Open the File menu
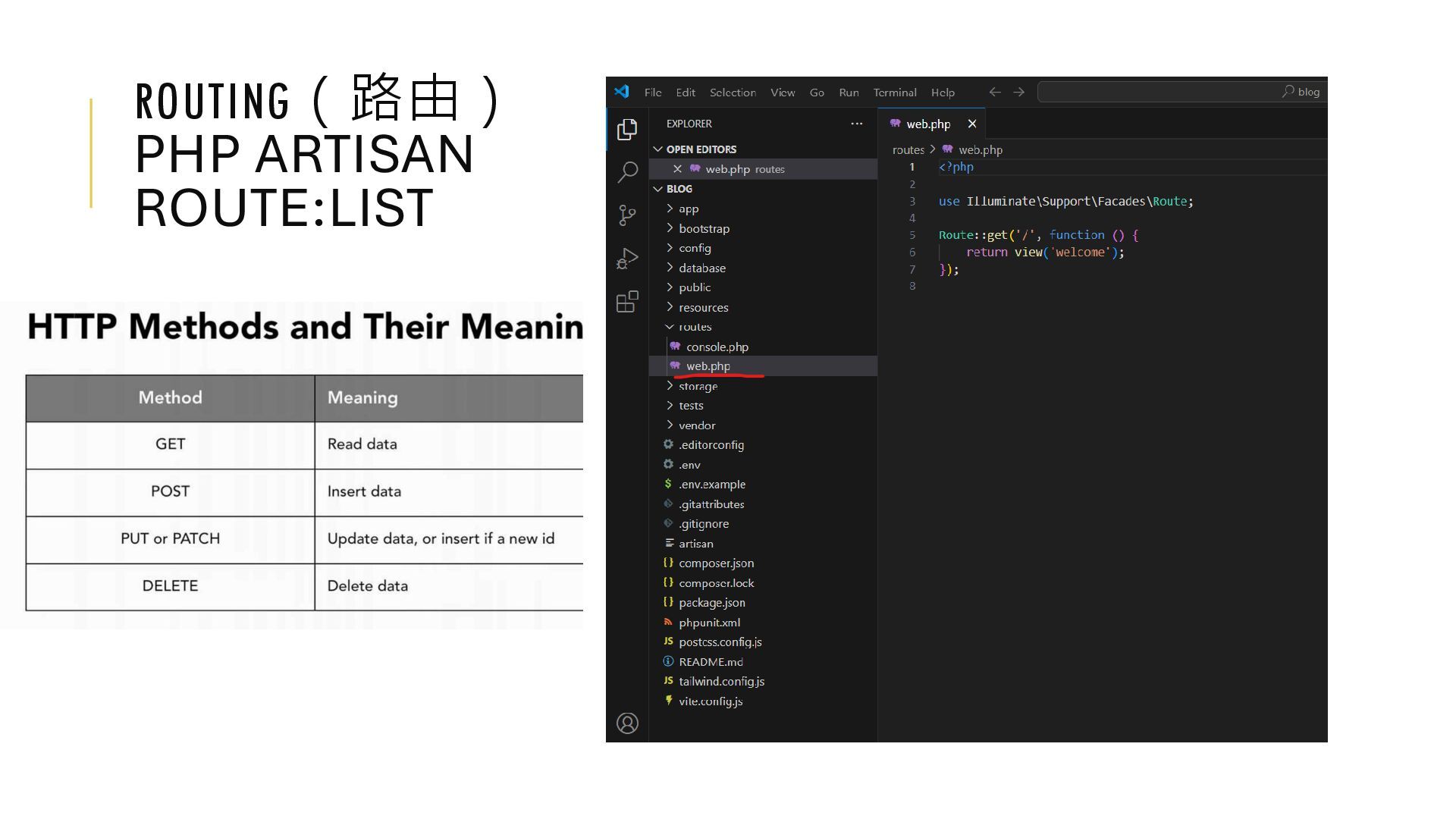The image size is (1456, 819). (x=653, y=93)
